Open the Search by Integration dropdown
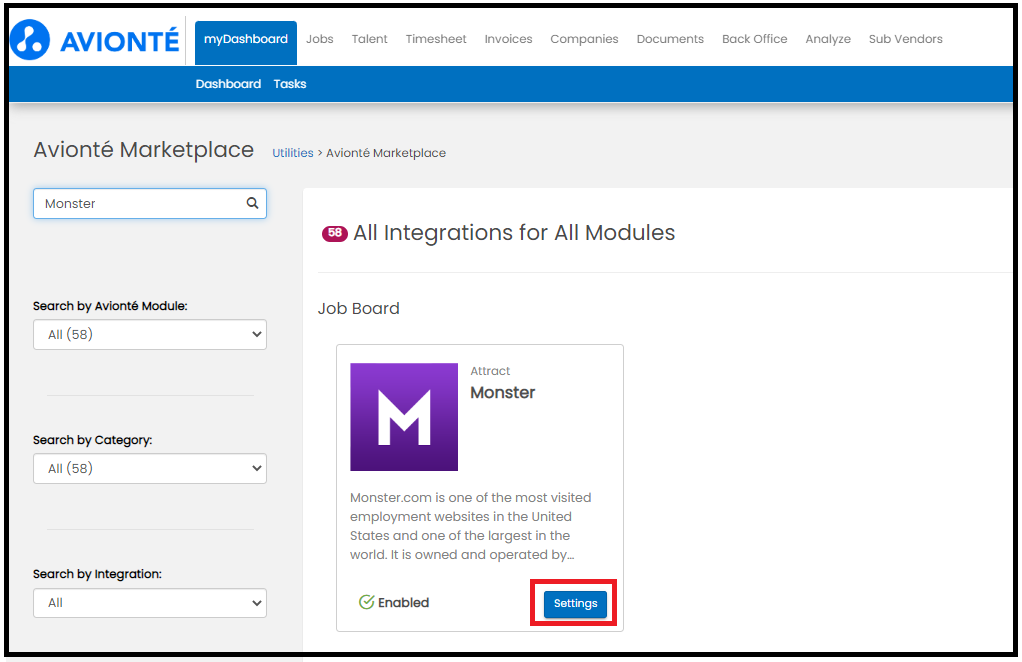 click(150, 603)
